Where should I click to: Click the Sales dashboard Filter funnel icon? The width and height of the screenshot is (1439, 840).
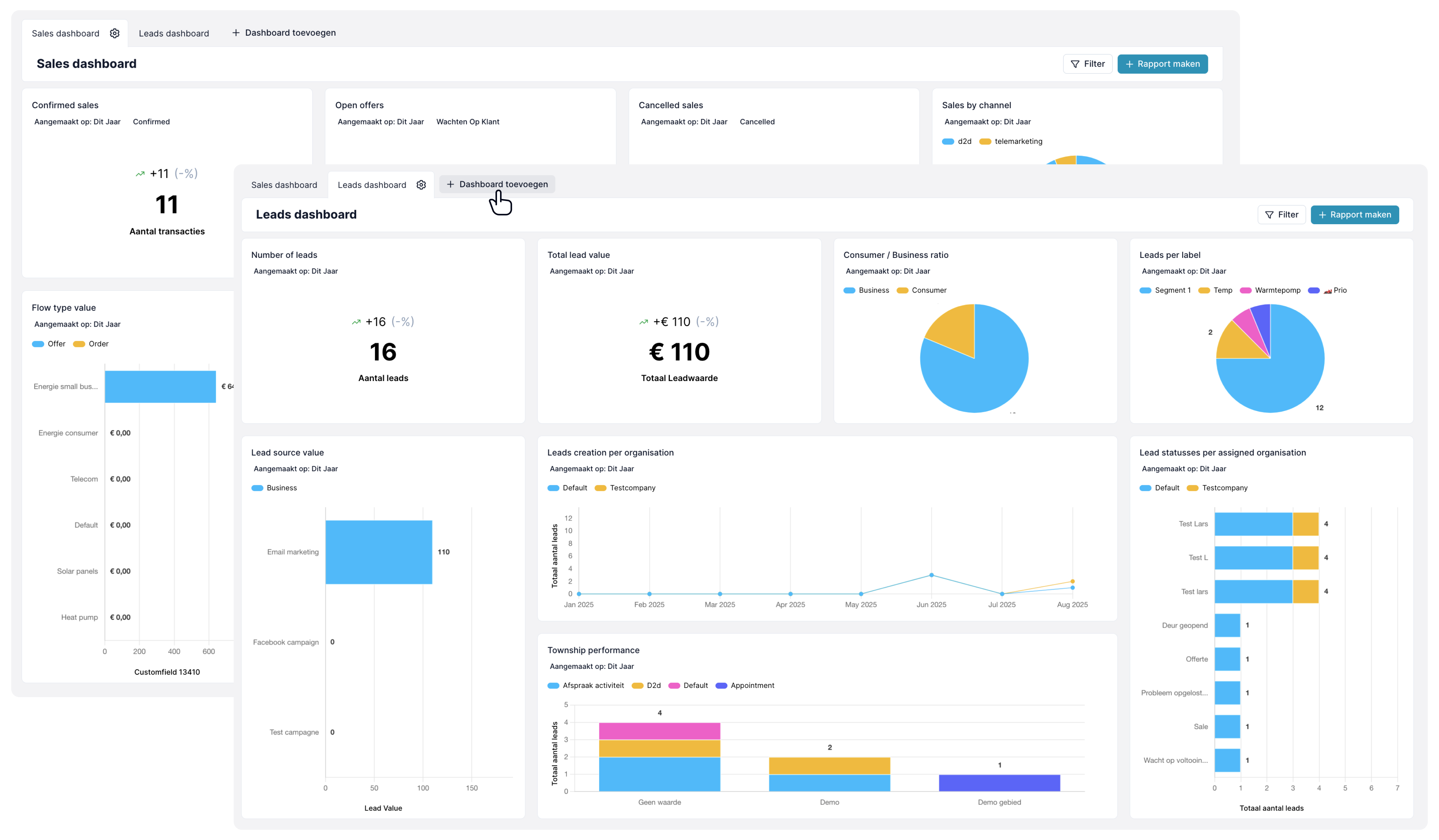click(x=1075, y=64)
